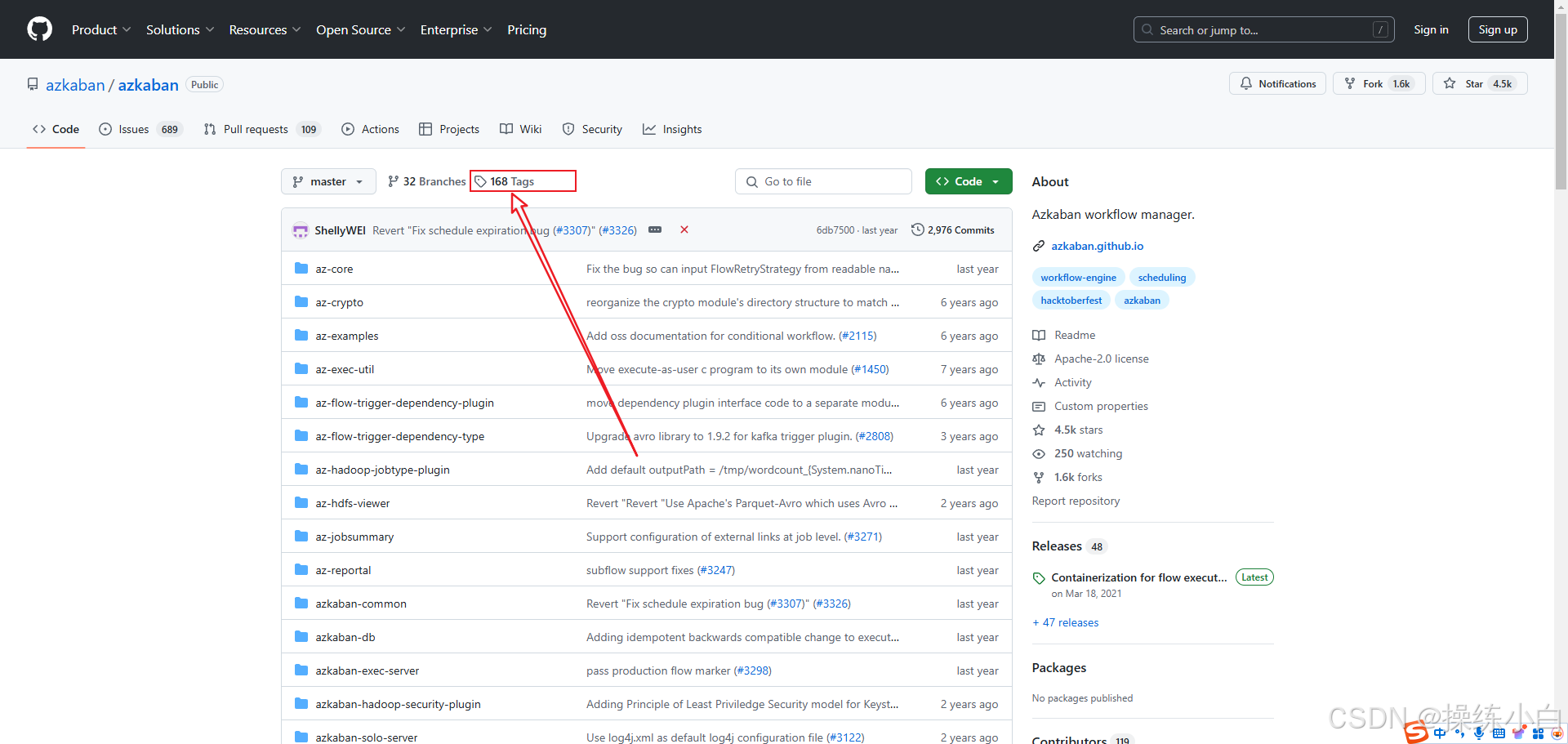Click the az-crypto folder icon
Viewport: 1568px width, 744px height.
[x=301, y=302]
